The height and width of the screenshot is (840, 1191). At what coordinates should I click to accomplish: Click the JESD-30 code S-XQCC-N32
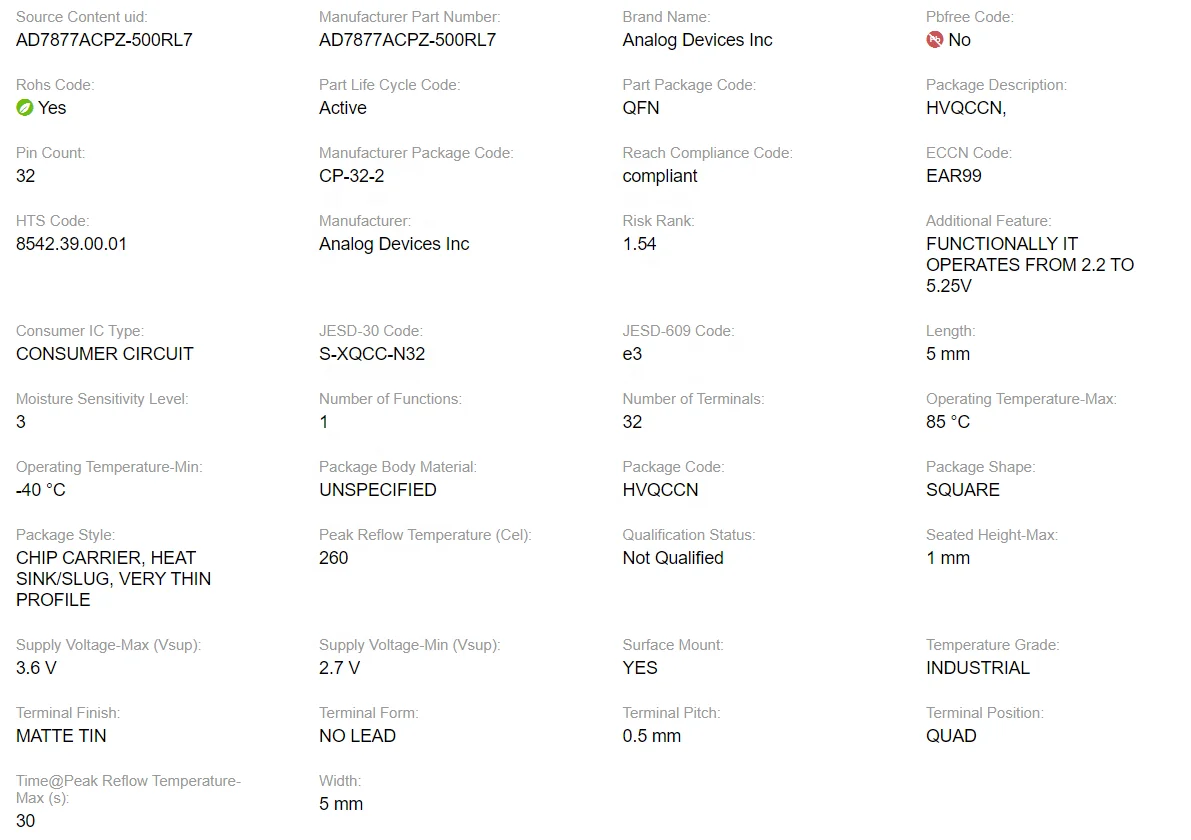coord(372,354)
